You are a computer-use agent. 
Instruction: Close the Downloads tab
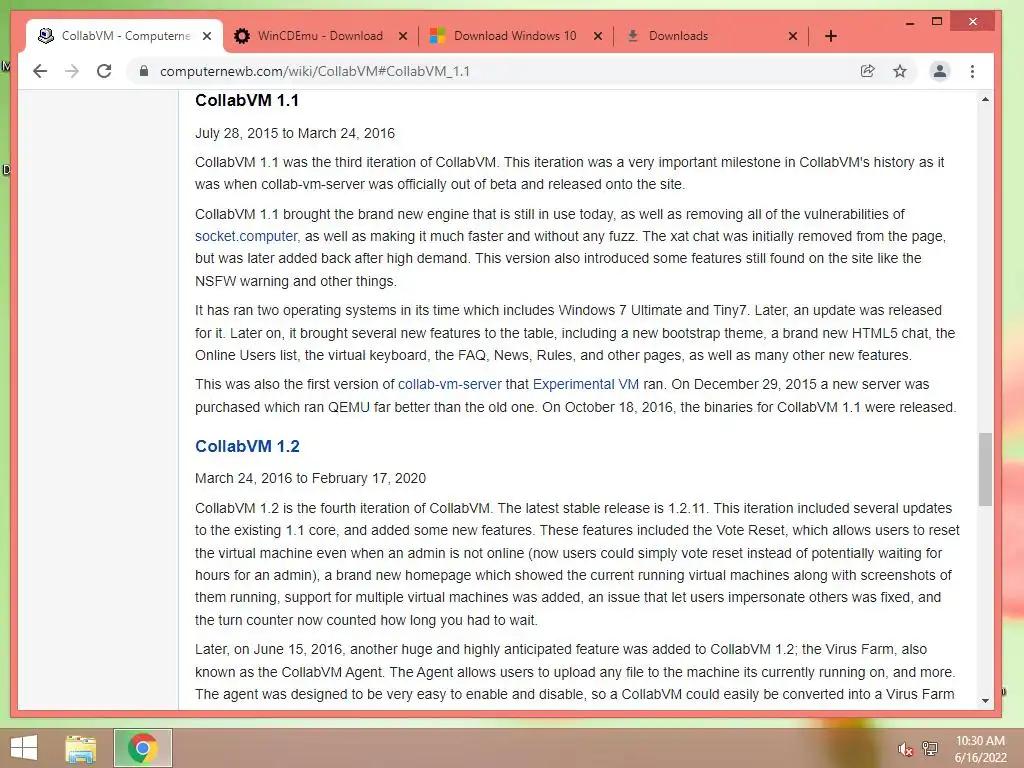793,36
